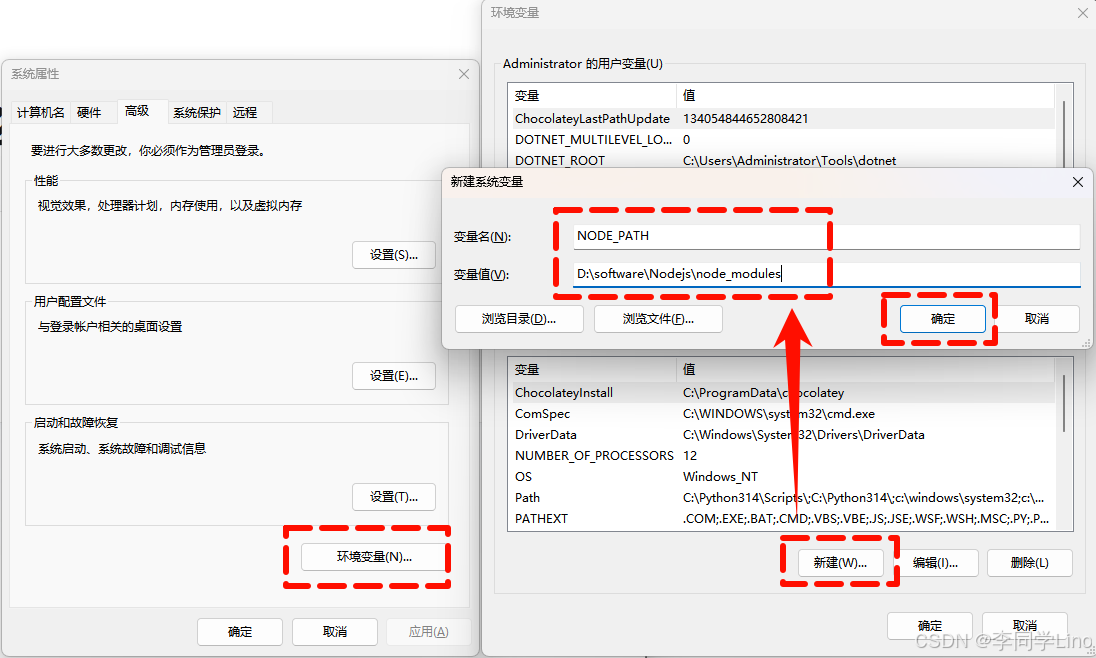Click value C:\WINDOWS\system32\cmd.exe
Viewport: 1096px width, 658px height.
(779, 414)
